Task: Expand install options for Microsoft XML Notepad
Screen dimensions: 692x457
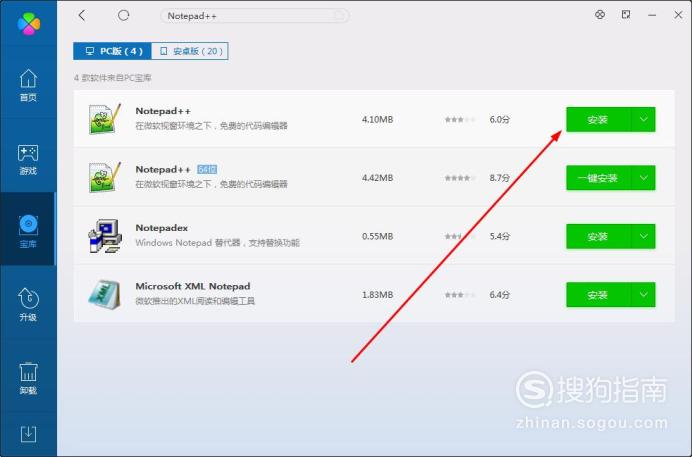Action: [x=643, y=295]
